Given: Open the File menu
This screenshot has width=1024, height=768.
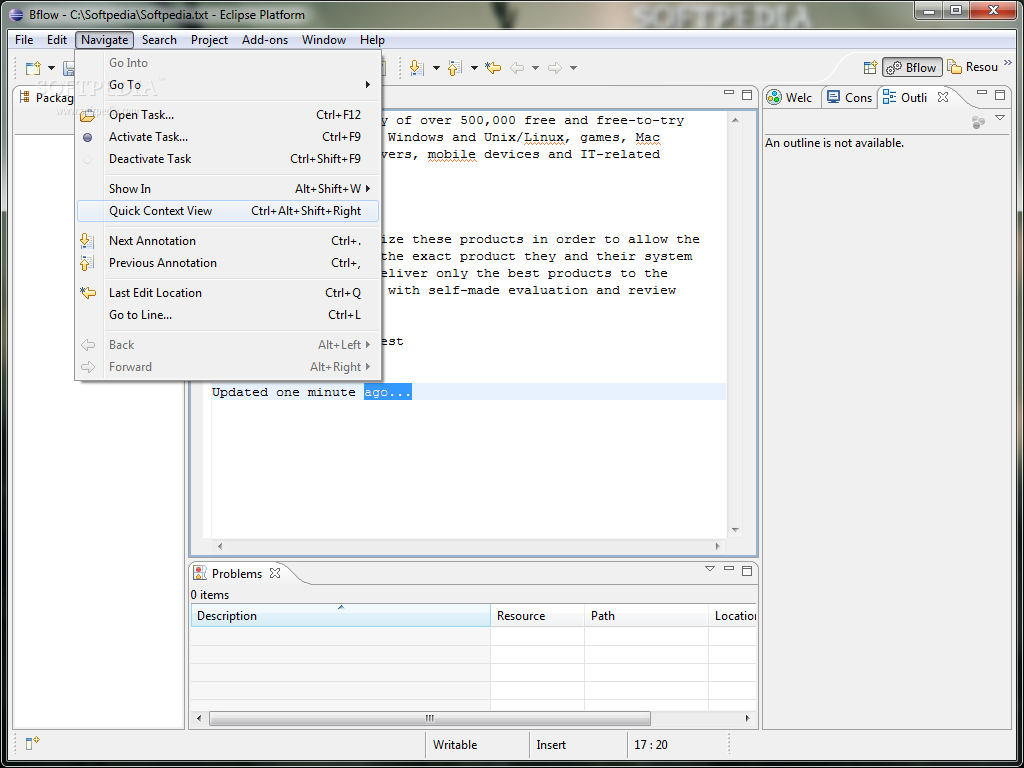Looking at the screenshot, I should (24, 40).
